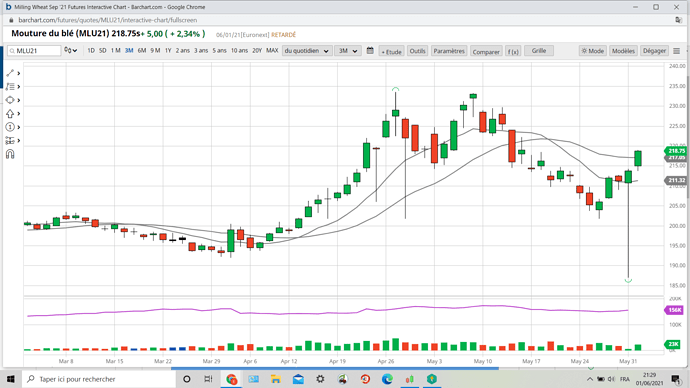Select the 5 ans time range
Viewport: 690px width, 388px height.
pos(220,51)
